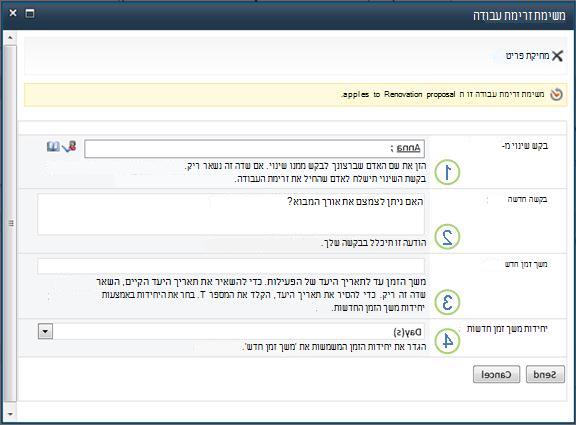Click the people picker field containing Anna
This screenshot has height=425, width=576.
pyautogui.click(x=254, y=149)
